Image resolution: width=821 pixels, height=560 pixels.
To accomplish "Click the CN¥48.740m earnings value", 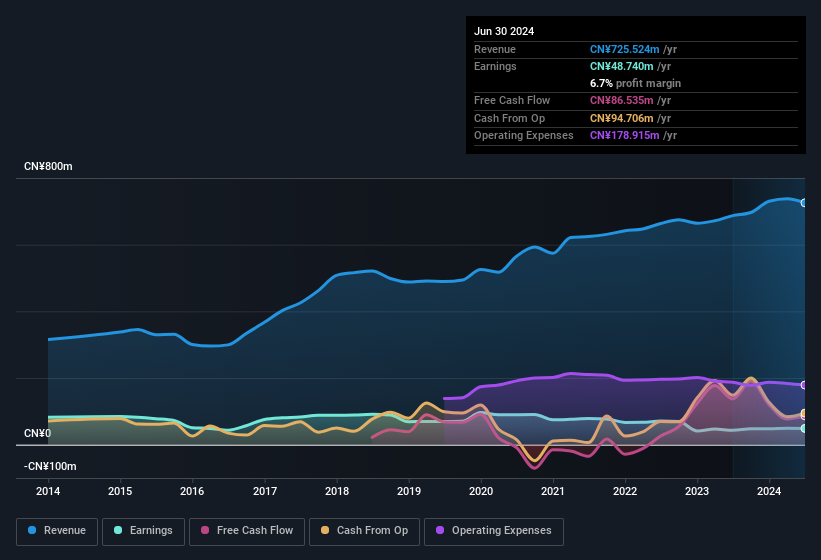I will [x=622, y=66].
